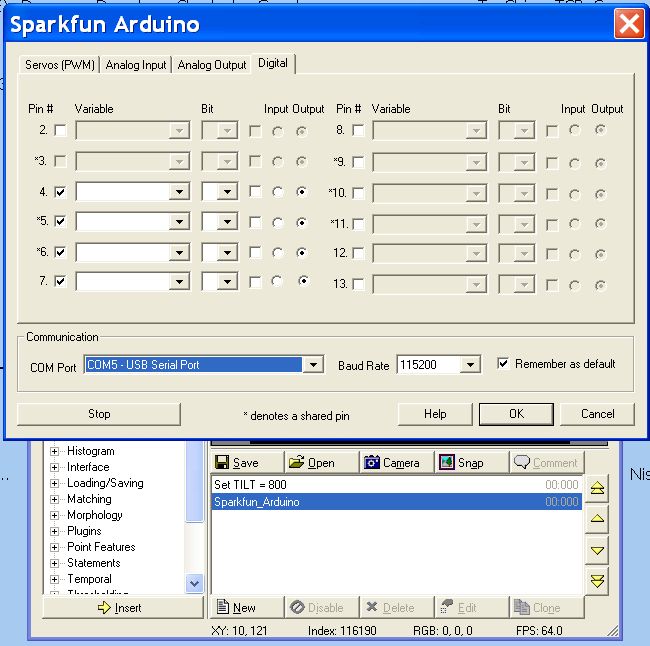The width and height of the screenshot is (650, 646).
Task: Move module to top with double up arrow
Action: (598, 487)
